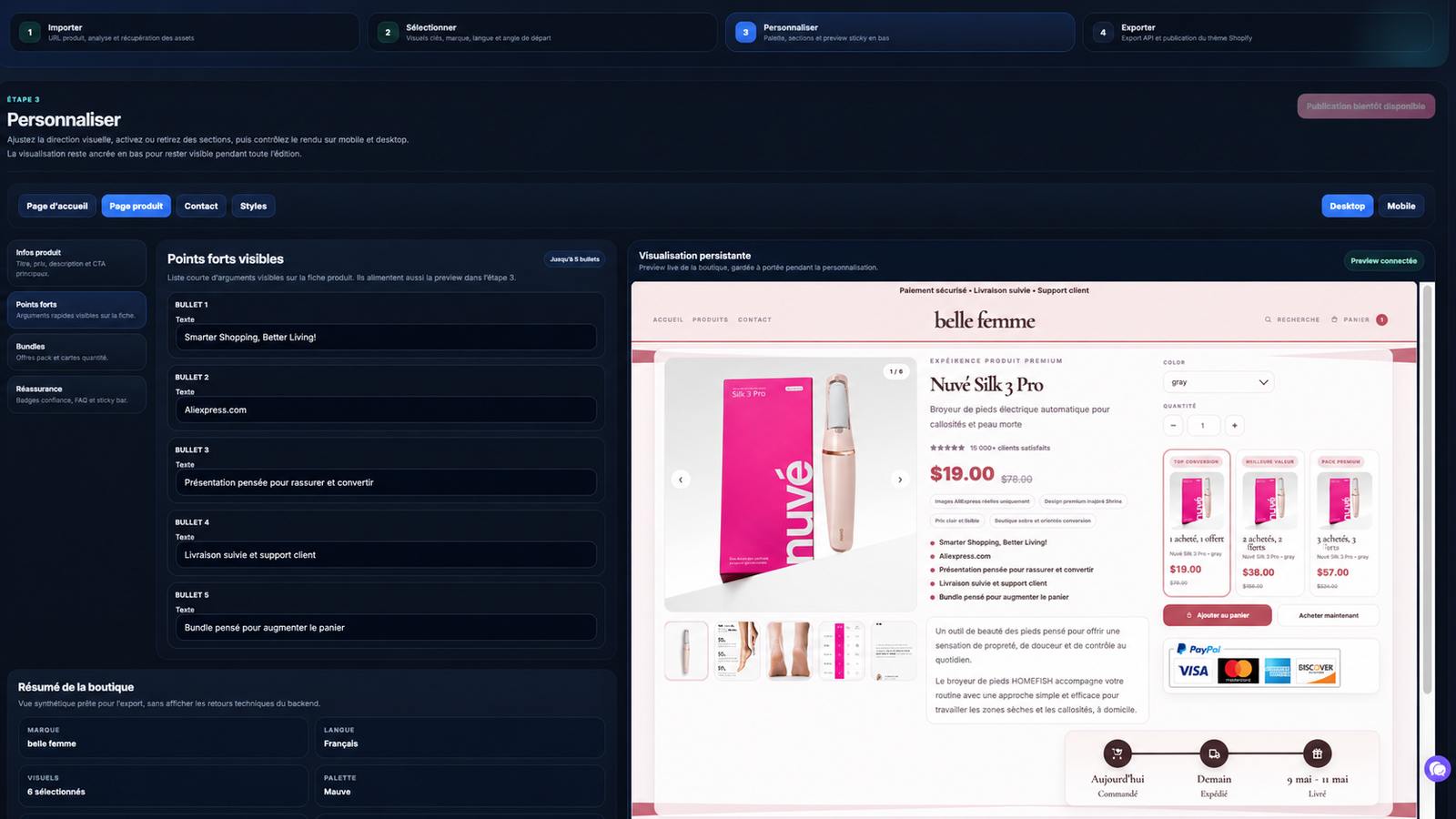Click the Bullet 2 Aliexpress.com field
The image size is (1456, 819).
[386, 409]
